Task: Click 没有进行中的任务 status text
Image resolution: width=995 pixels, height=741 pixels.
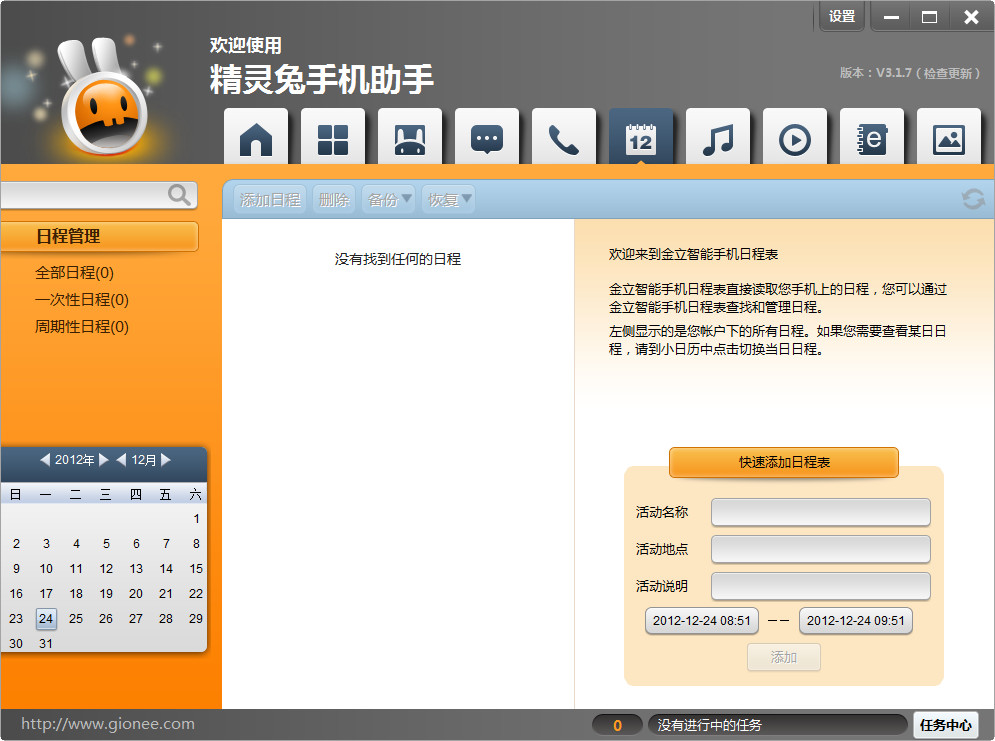Action: point(709,725)
